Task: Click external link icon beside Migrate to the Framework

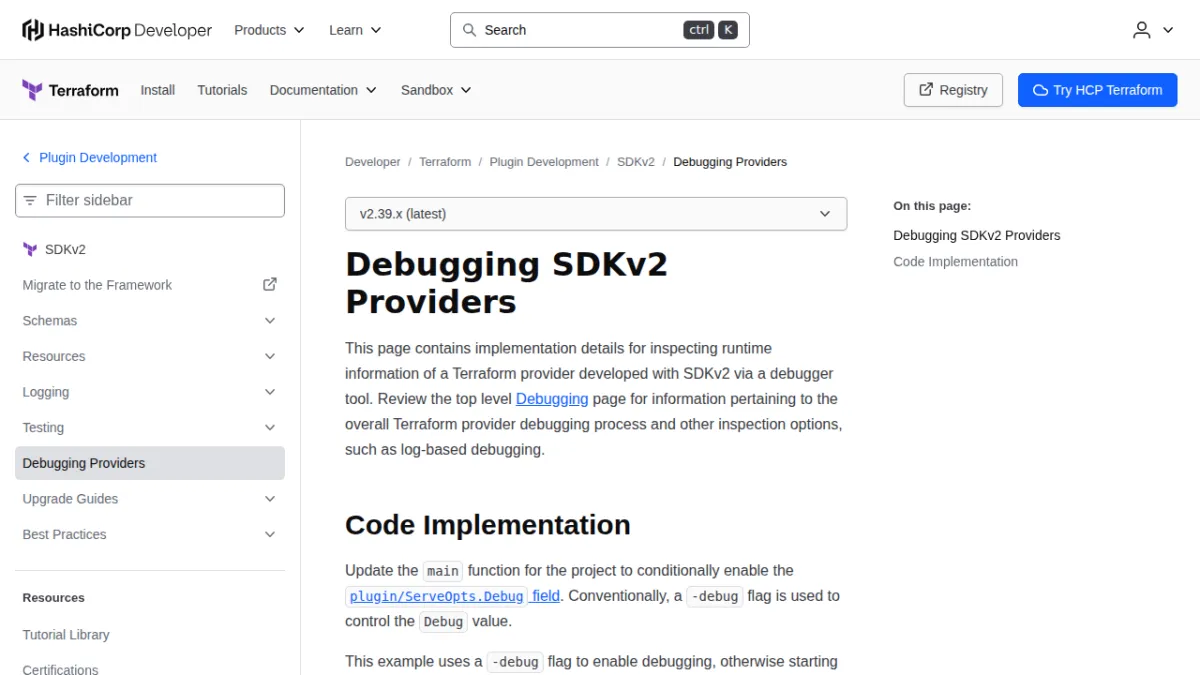Action: pyautogui.click(x=270, y=285)
